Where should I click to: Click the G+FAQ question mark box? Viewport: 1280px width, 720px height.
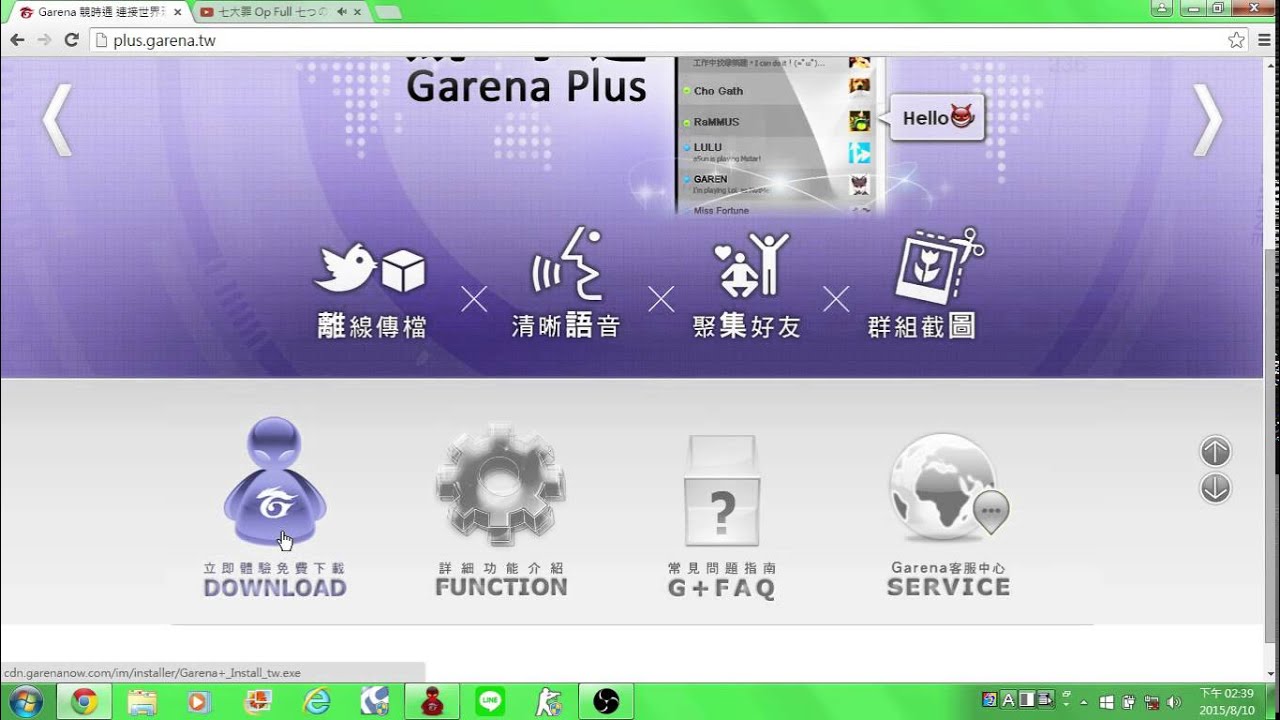click(x=722, y=491)
